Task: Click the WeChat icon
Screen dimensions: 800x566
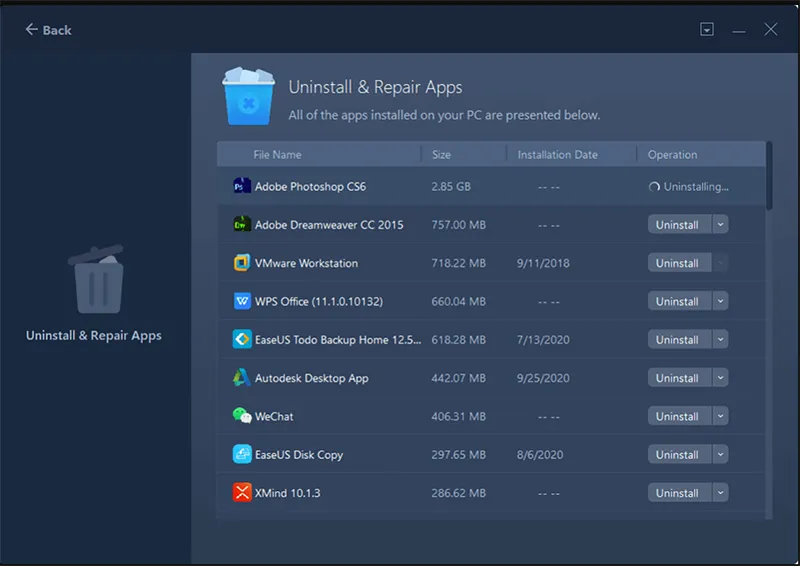Action: [x=242, y=416]
